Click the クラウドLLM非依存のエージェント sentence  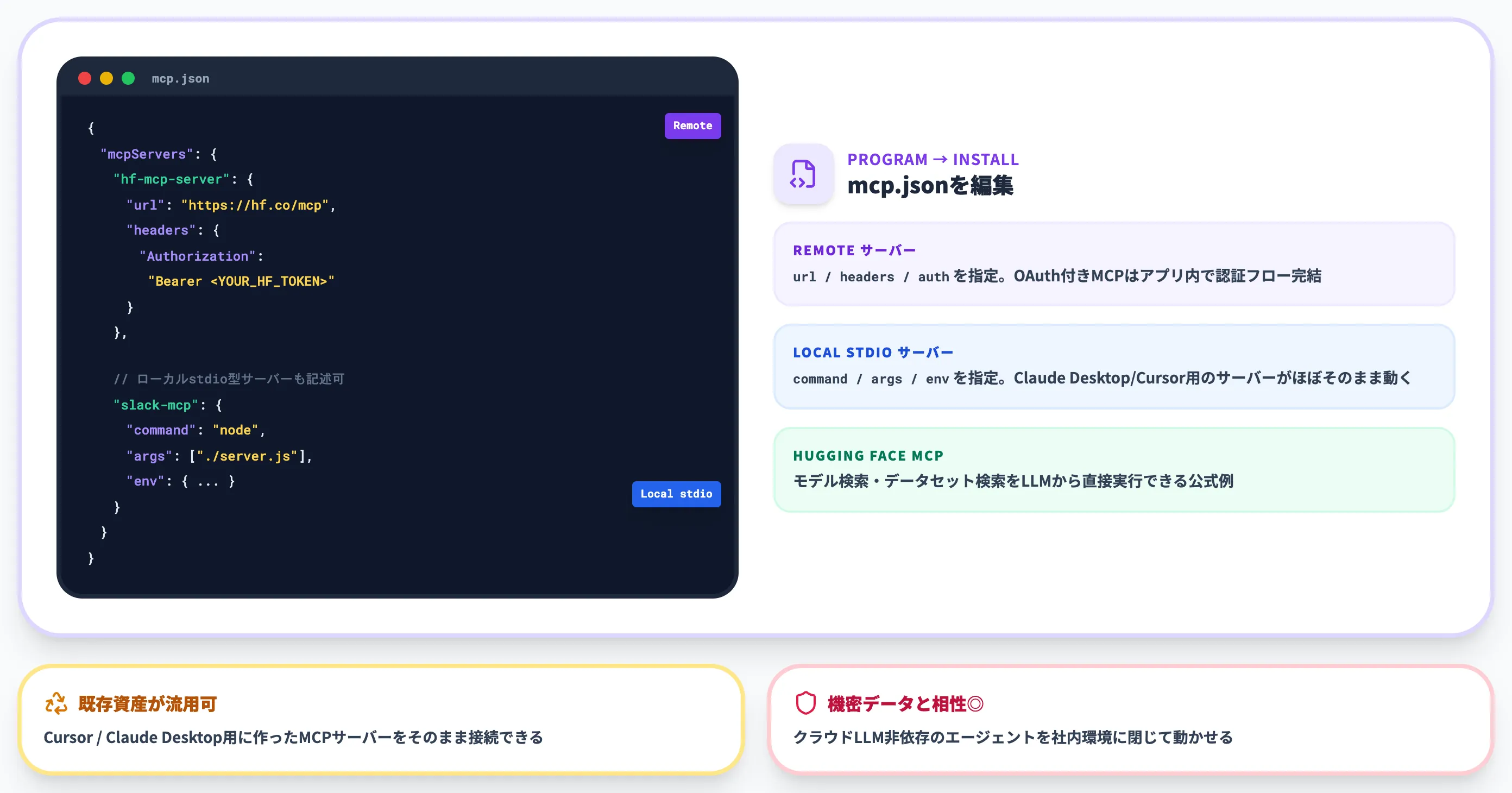(1013, 737)
